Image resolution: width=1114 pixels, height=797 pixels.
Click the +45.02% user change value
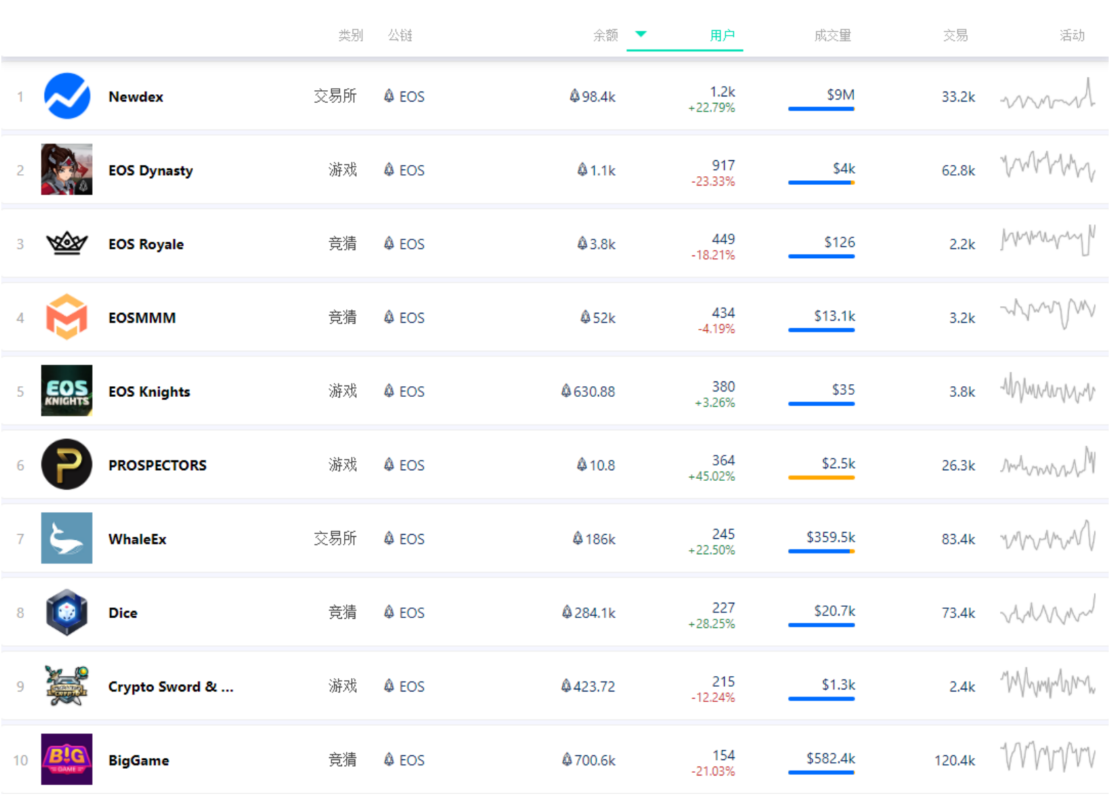(711, 477)
